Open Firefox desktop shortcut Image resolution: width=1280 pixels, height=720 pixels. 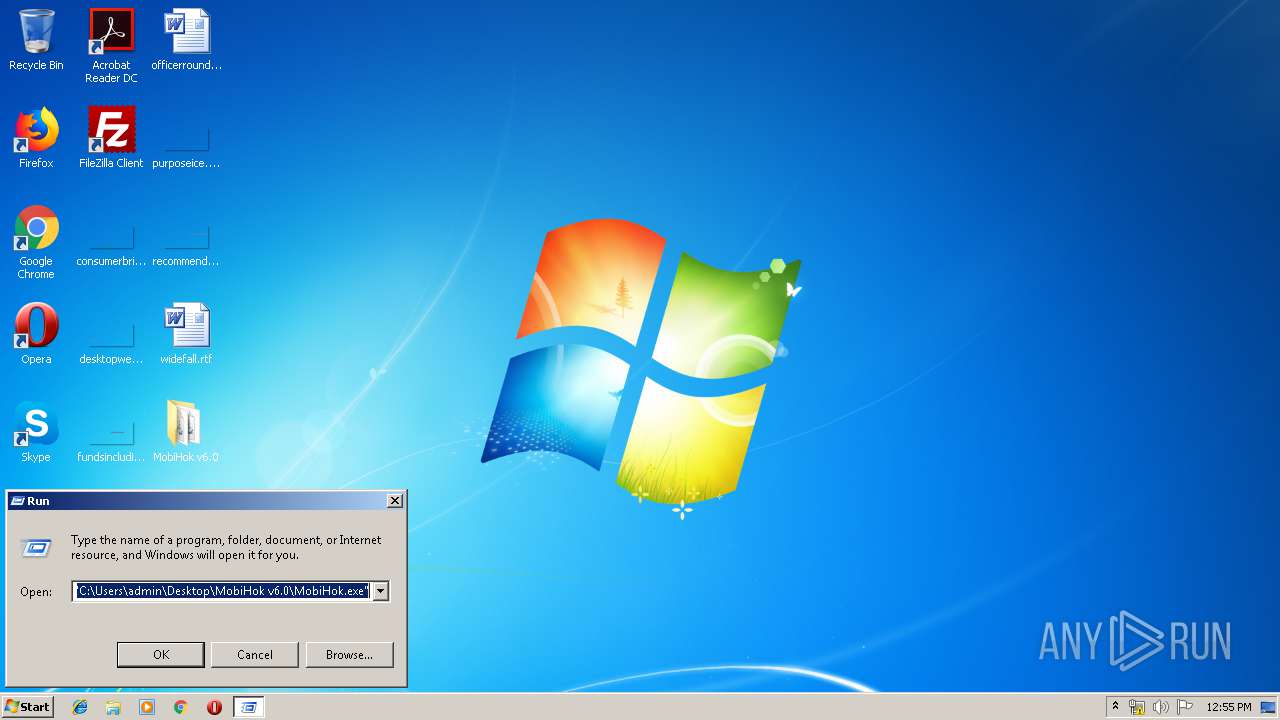click(36, 138)
